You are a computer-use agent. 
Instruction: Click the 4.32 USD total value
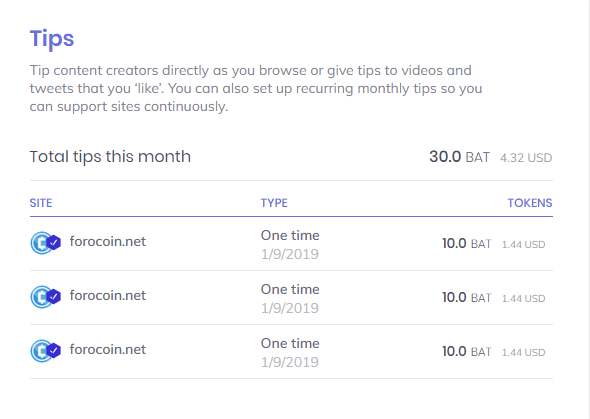(526, 158)
